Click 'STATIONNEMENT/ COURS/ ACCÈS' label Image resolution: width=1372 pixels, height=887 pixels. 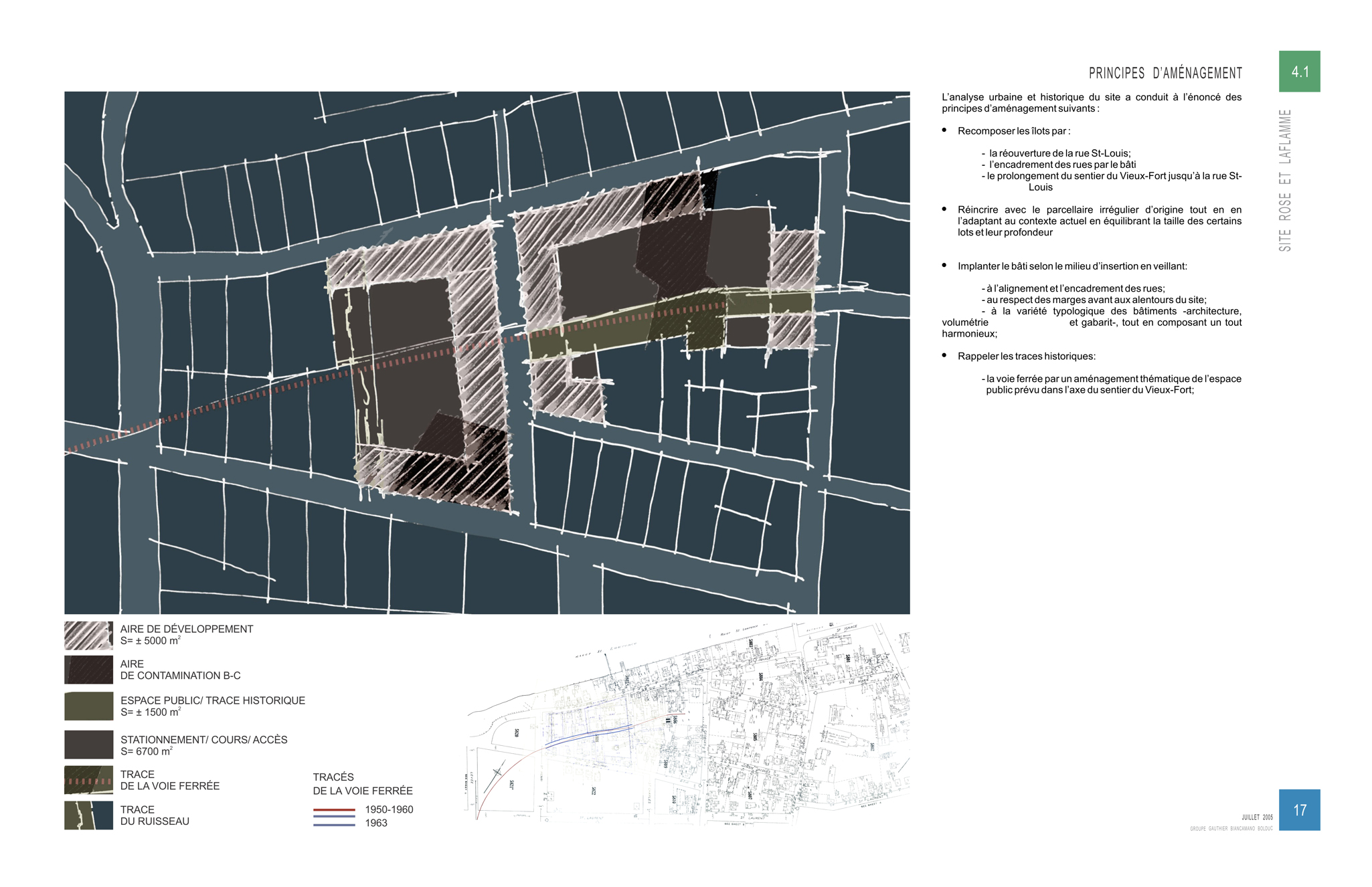coord(204,740)
